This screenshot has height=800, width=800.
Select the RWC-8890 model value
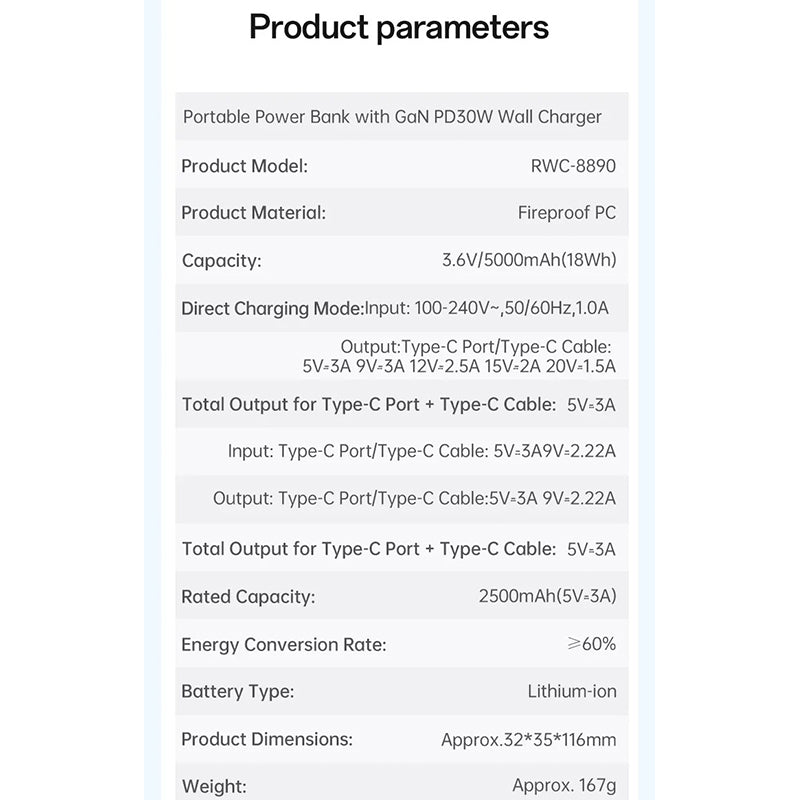pyautogui.click(x=573, y=166)
